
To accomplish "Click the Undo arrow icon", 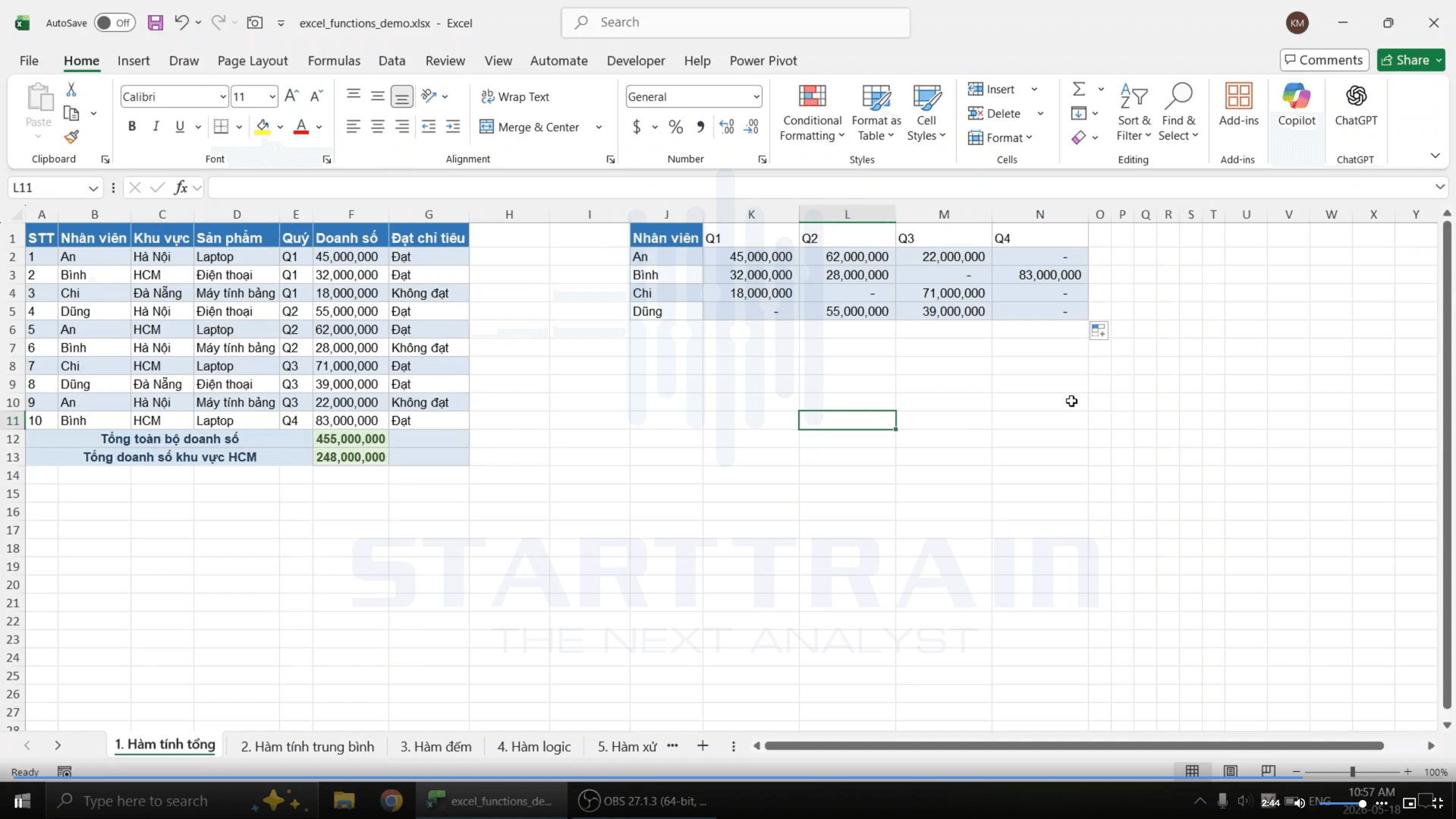I will click(181, 23).
